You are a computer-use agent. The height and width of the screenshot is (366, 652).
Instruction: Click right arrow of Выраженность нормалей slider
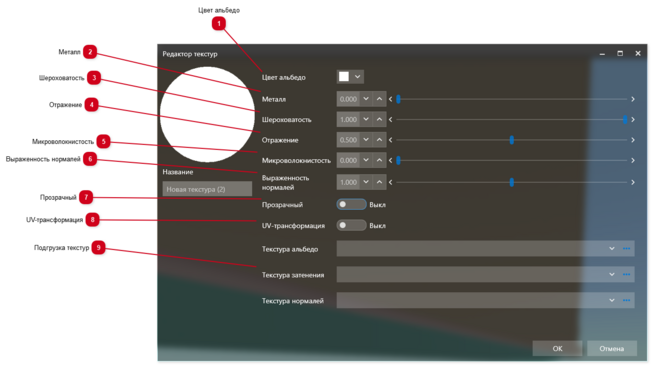pos(633,182)
